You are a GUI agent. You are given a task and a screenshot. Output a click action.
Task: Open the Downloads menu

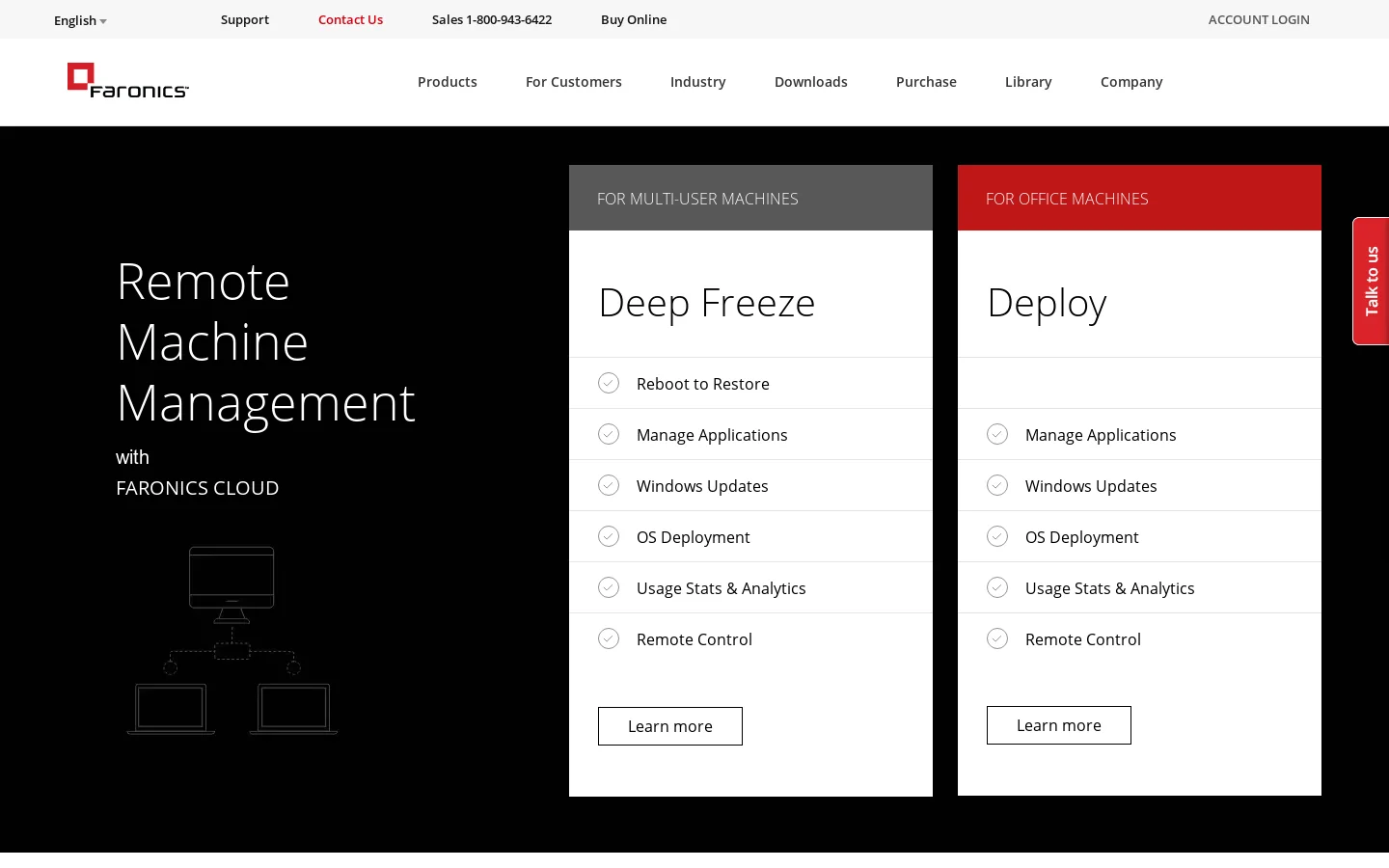pyautogui.click(x=811, y=82)
